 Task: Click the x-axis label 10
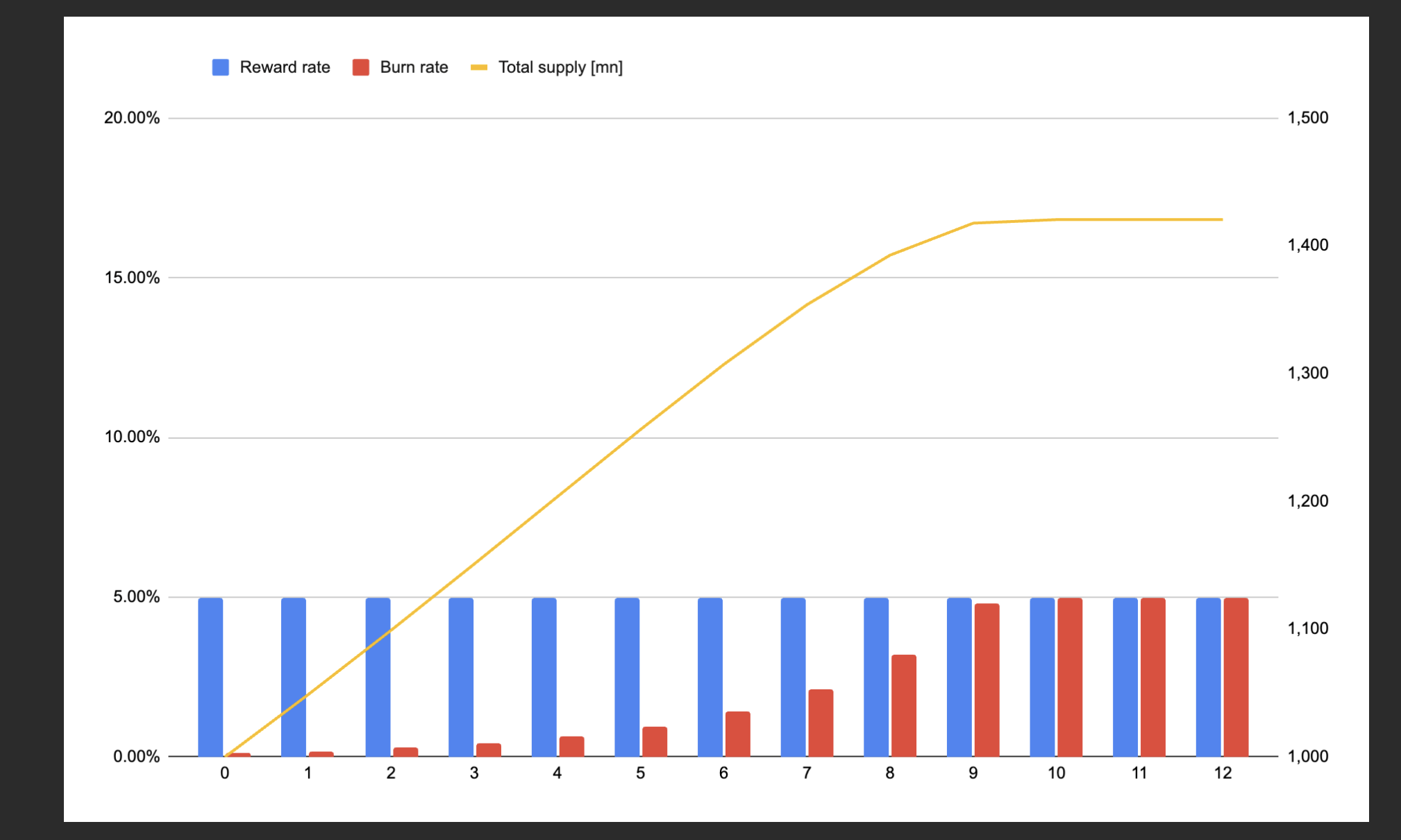click(x=1057, y=773)
